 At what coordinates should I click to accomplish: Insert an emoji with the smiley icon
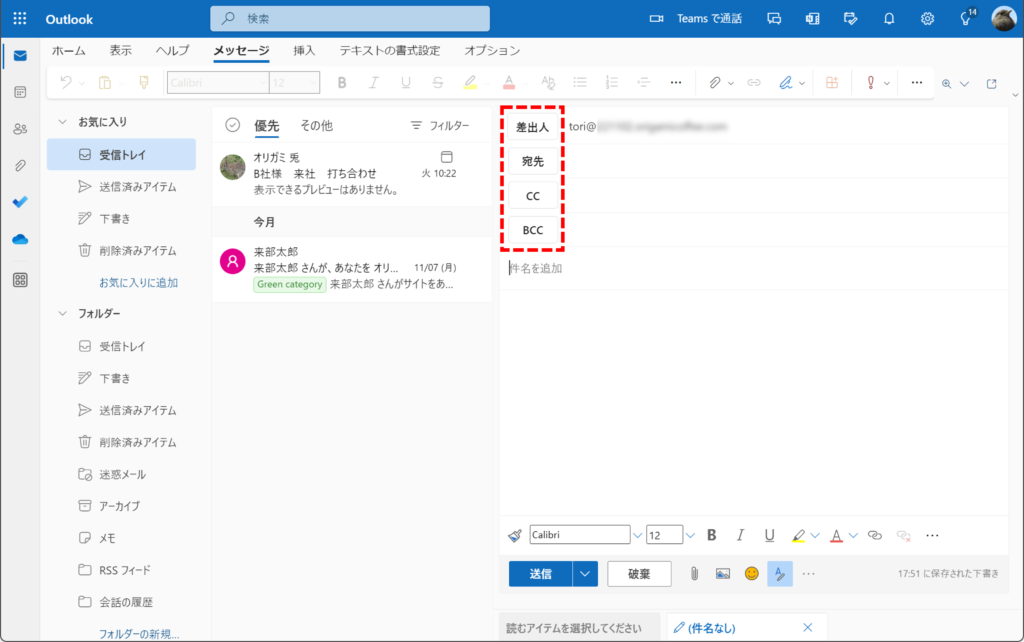coord(751,574)
